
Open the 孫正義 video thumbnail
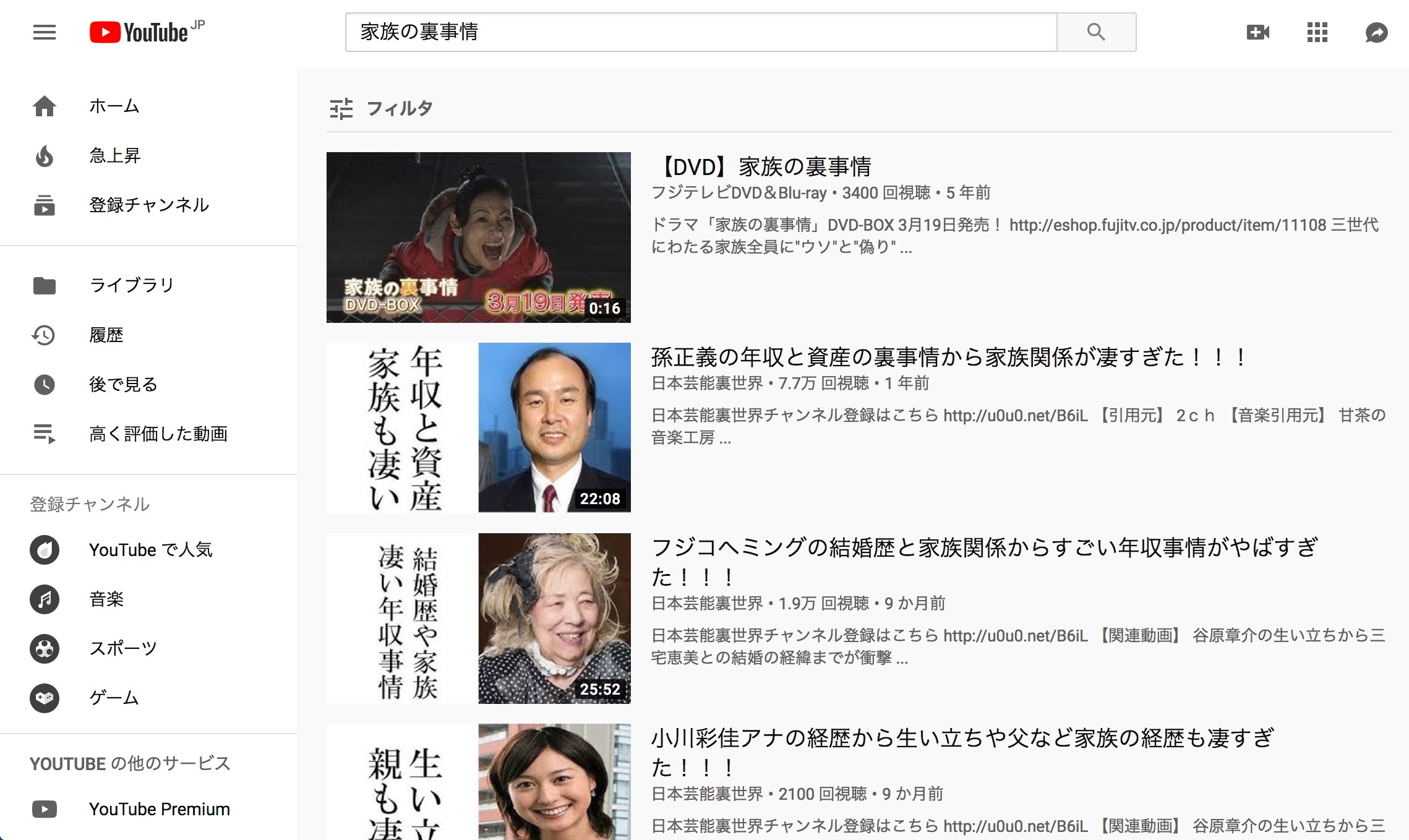(x=479, y=428)
